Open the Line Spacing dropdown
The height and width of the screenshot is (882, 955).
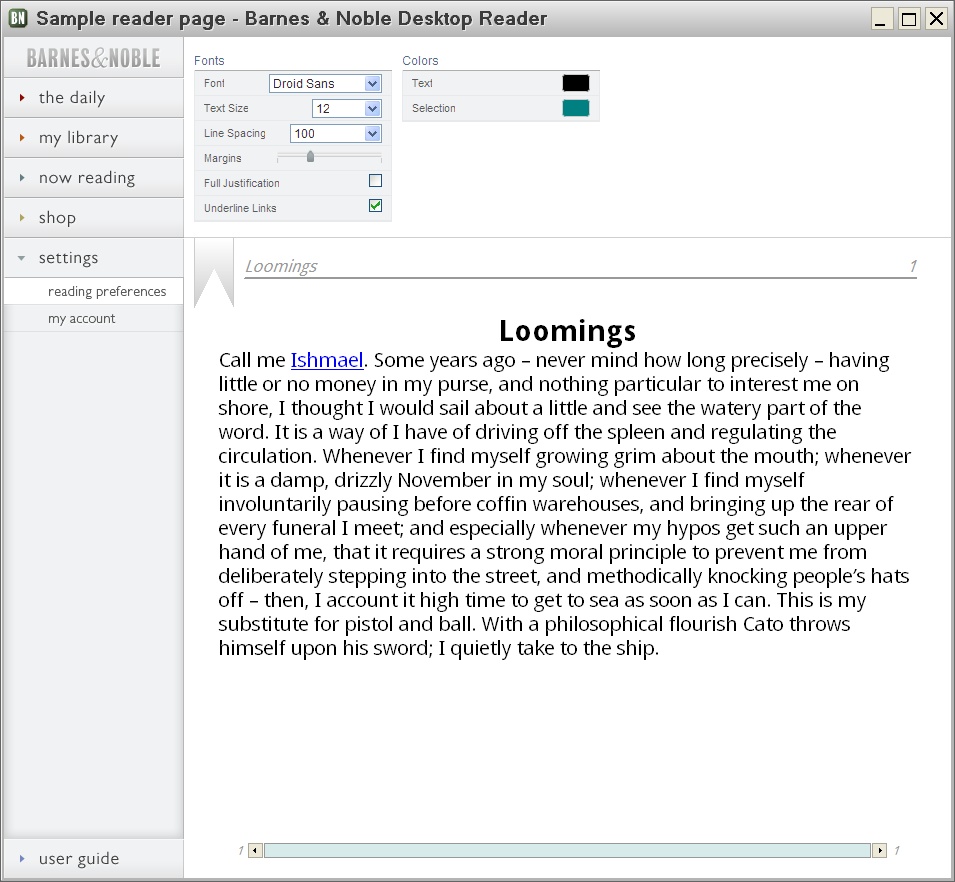[x=336, y=133]
